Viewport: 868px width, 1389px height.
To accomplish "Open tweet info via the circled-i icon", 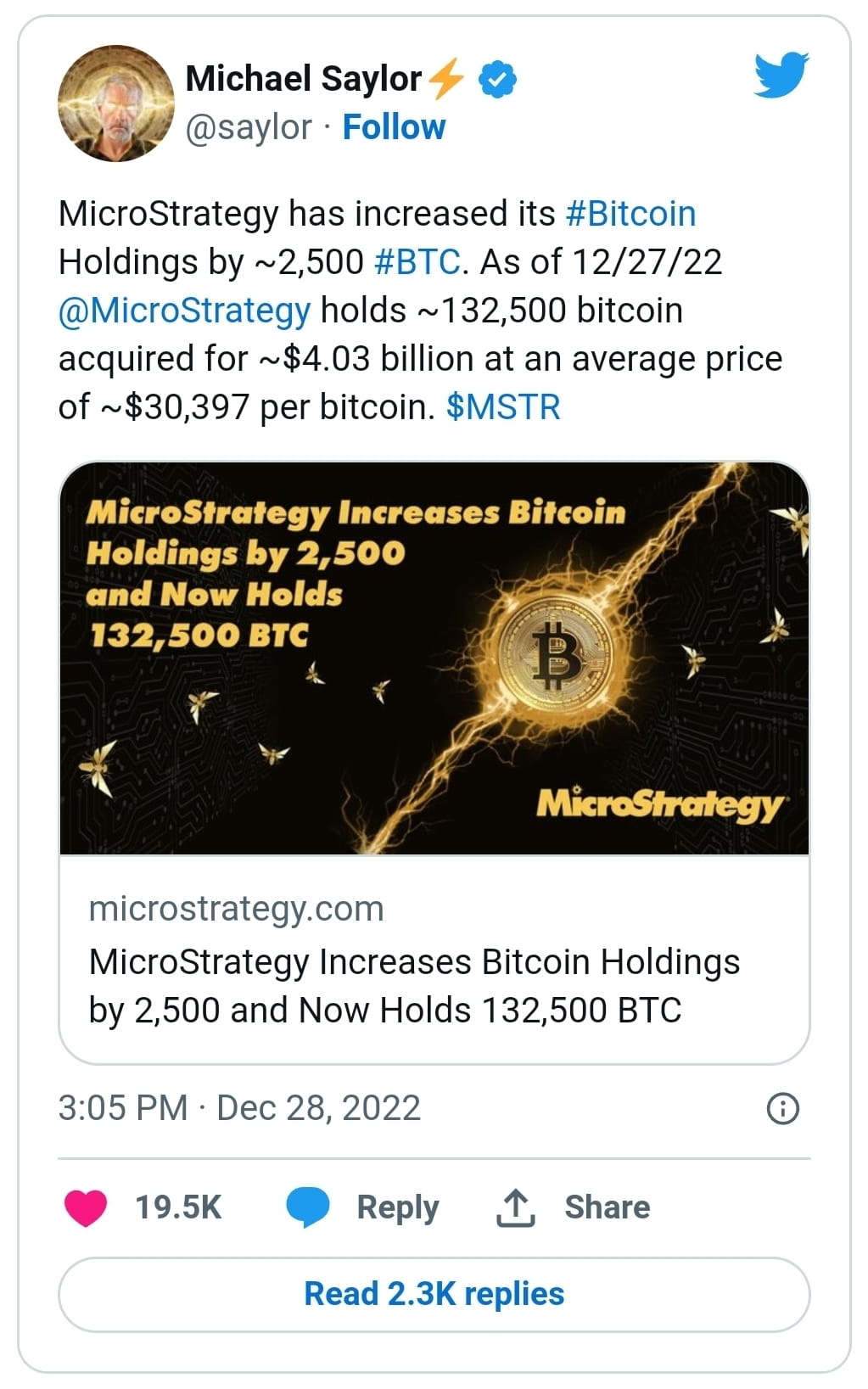I will [784, 1107].
